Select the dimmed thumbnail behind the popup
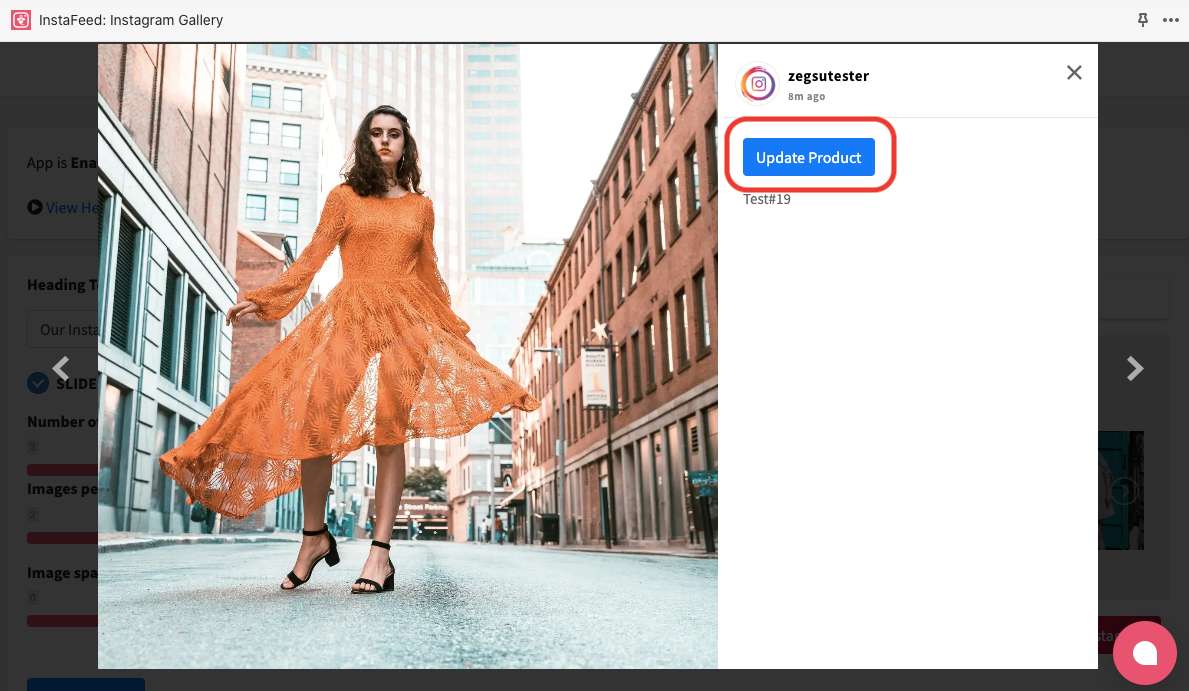 coord(1121,490)
